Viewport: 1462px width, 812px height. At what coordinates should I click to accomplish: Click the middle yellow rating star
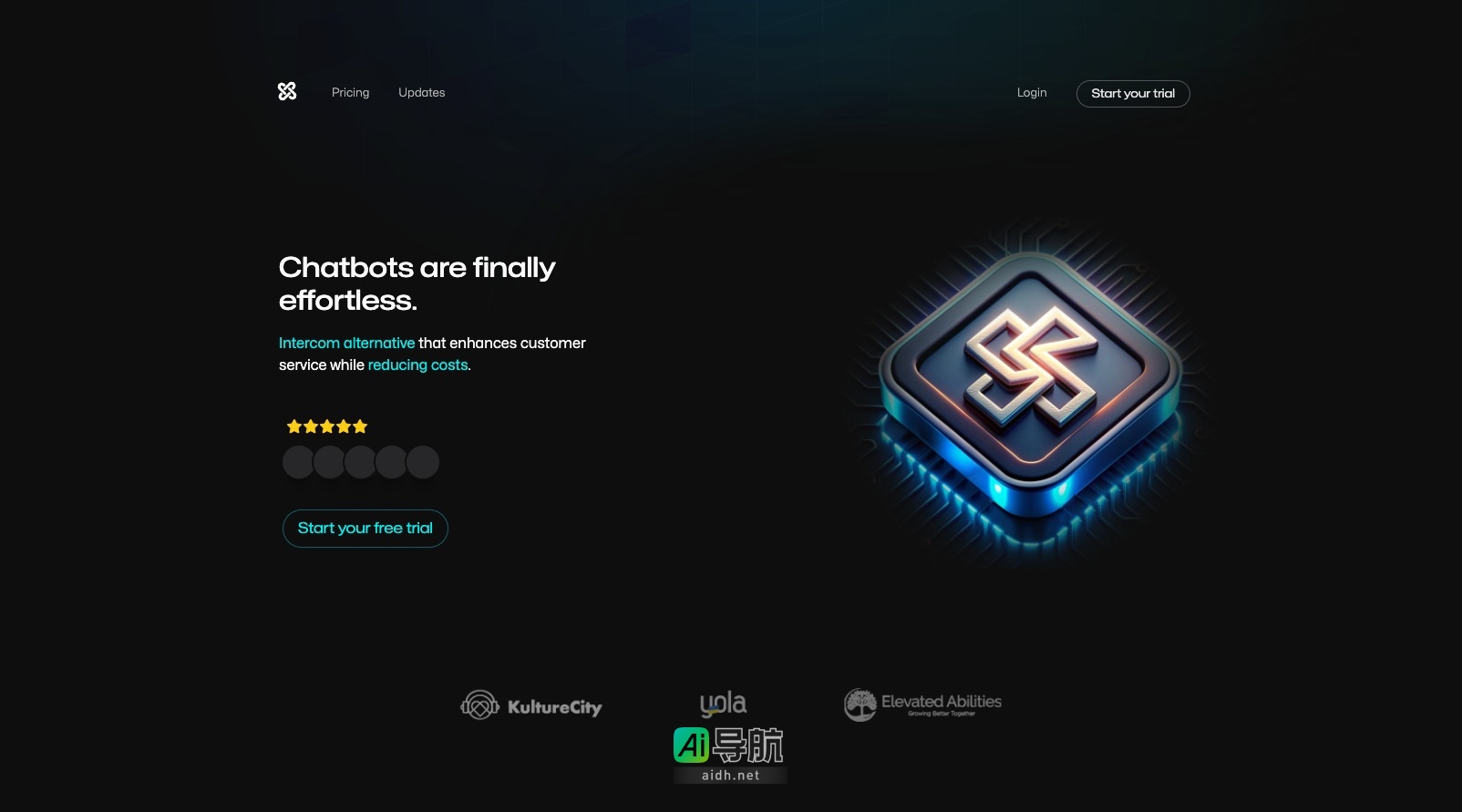point(327,427)
